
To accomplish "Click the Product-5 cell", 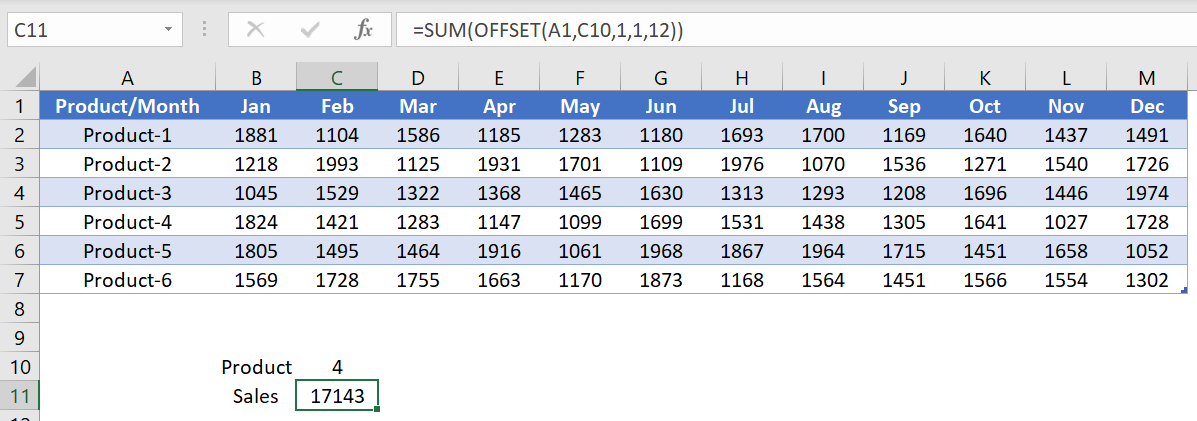I will pyautogui.click(x=127, y=251).
